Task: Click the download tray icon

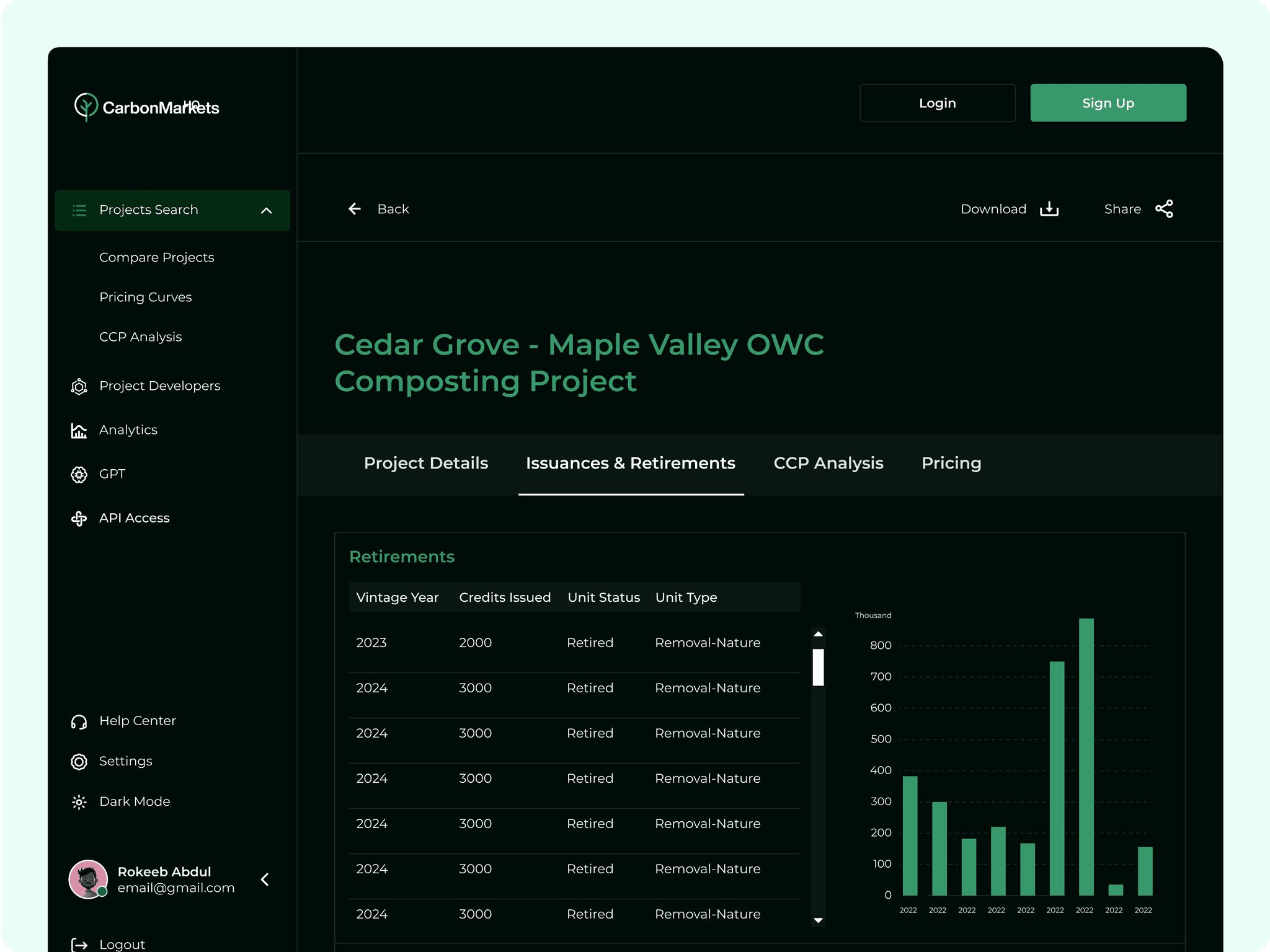Action: point(1049,209)
